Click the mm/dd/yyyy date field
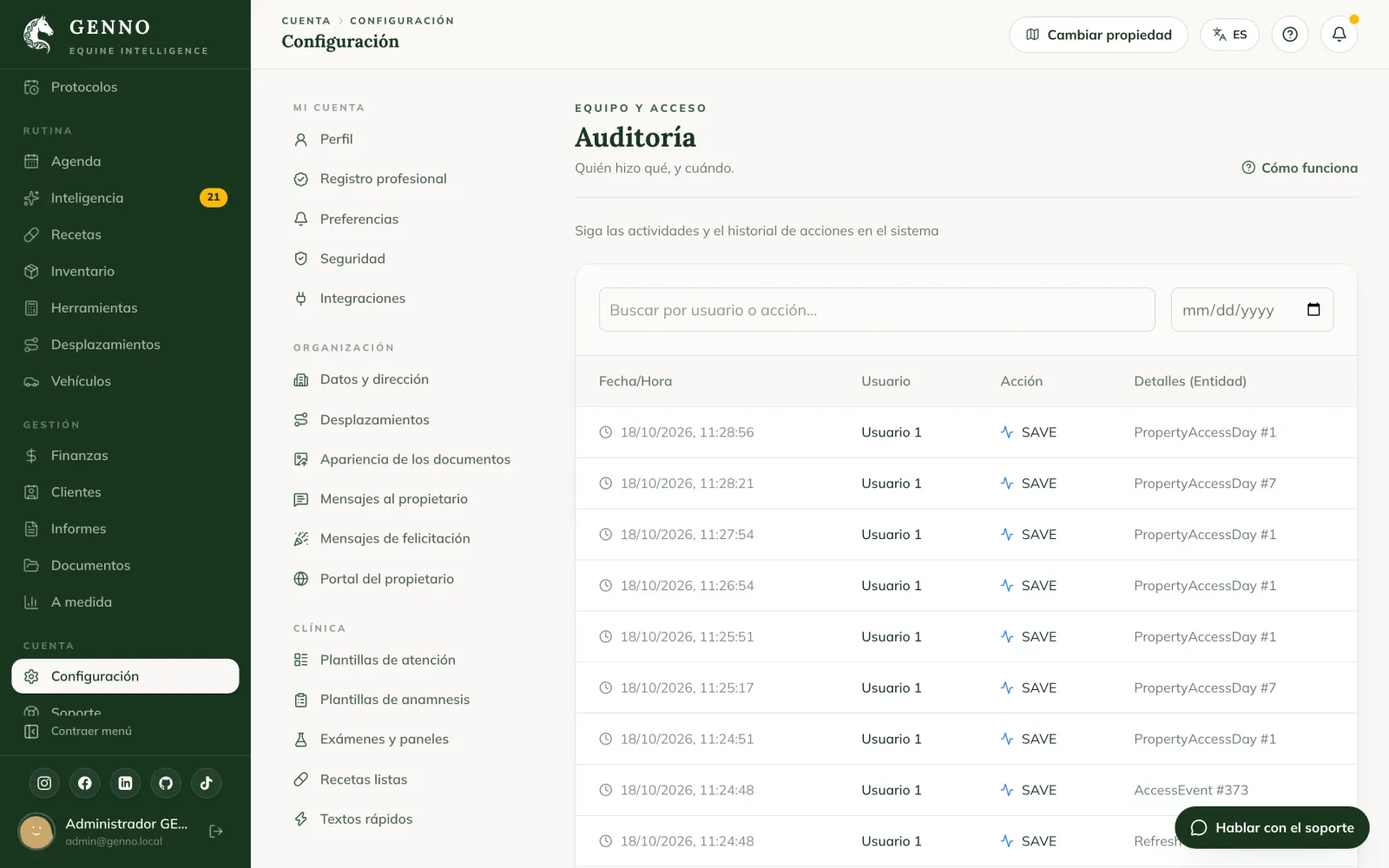 1252,310
